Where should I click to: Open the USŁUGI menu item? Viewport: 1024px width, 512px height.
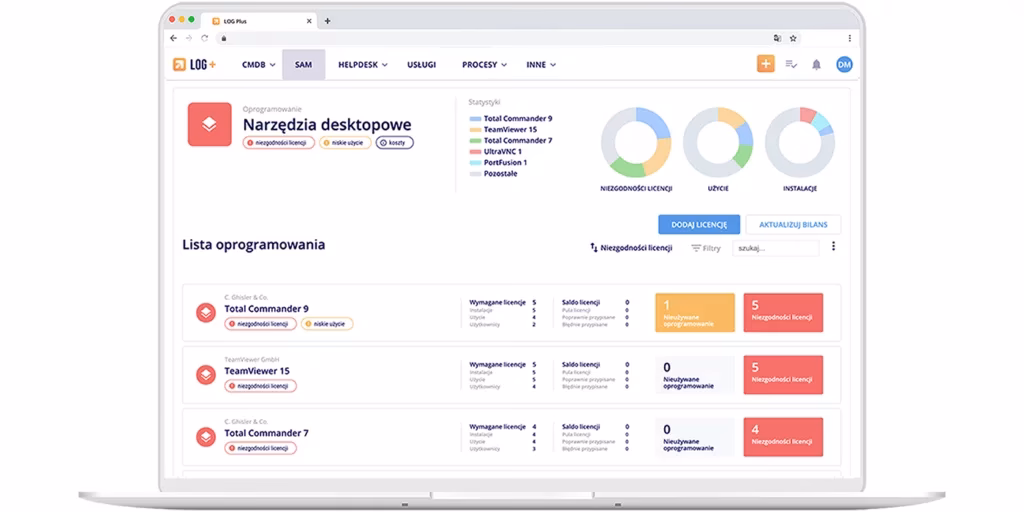(x=421, y=65)
